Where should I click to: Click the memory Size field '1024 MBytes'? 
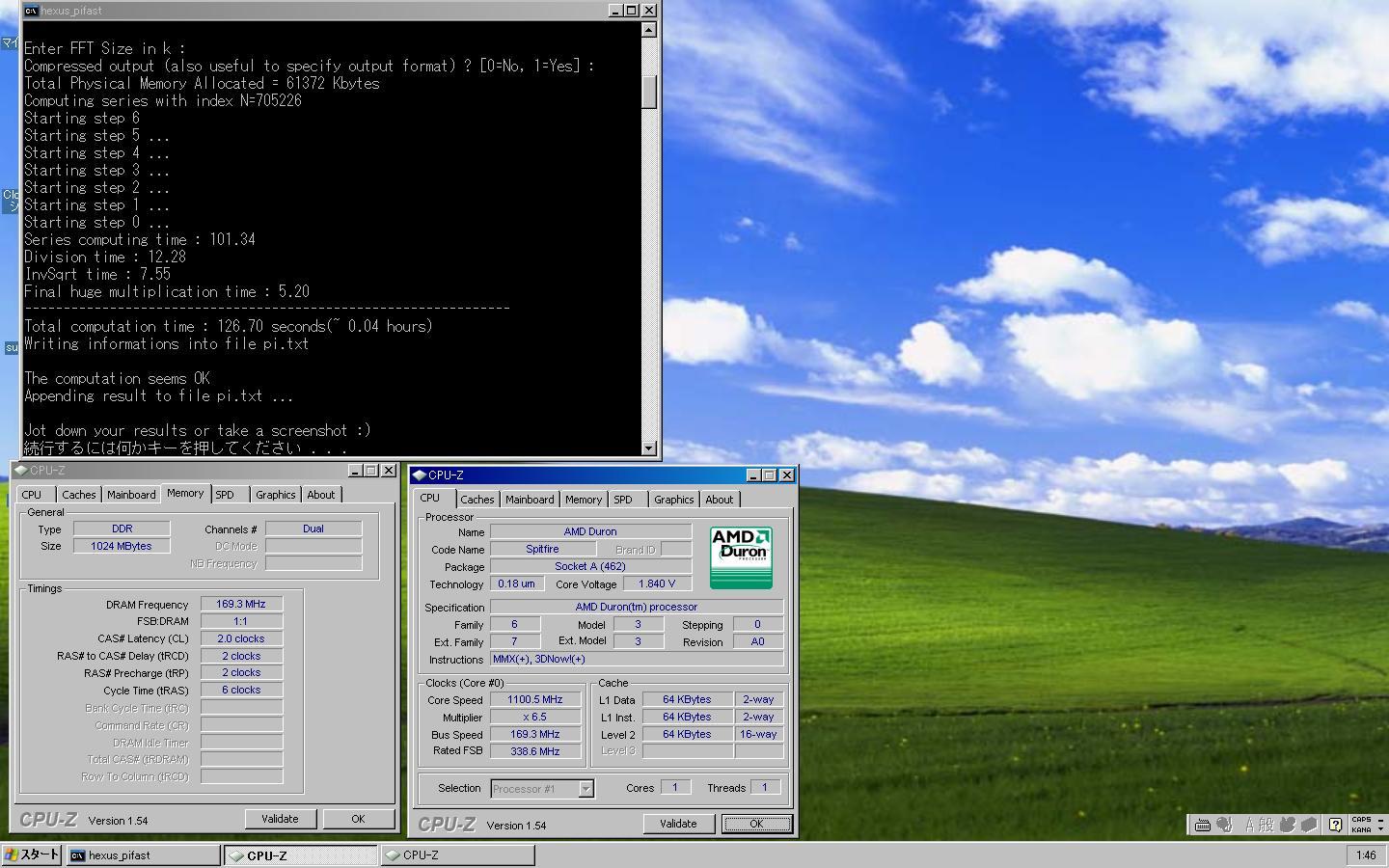pyautogui.click(x=122, y=546)
